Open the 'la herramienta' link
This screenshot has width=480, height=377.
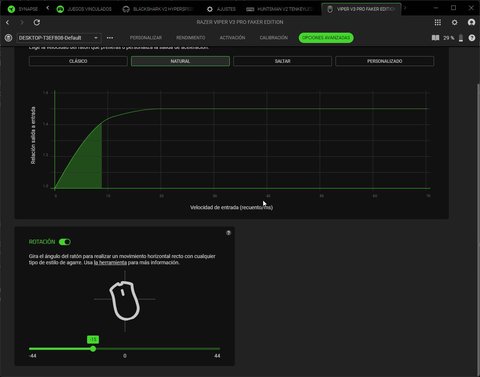point(110,263)
